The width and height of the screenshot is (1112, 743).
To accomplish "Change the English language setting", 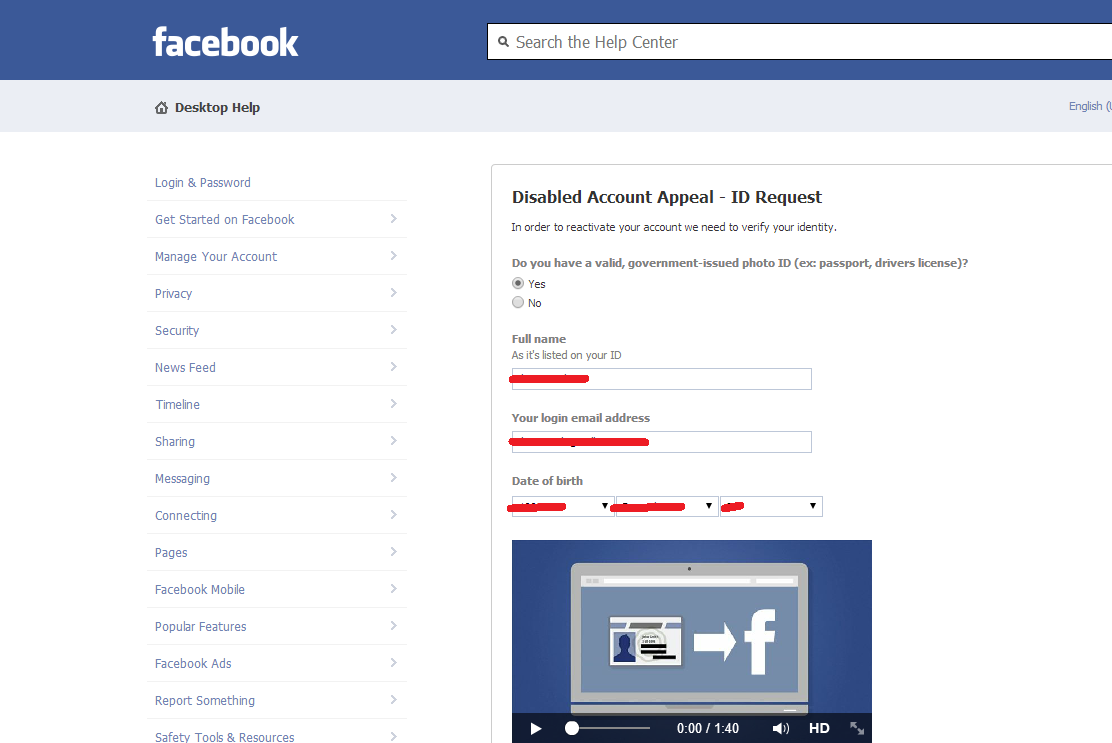I will (x=1090, y=106).
